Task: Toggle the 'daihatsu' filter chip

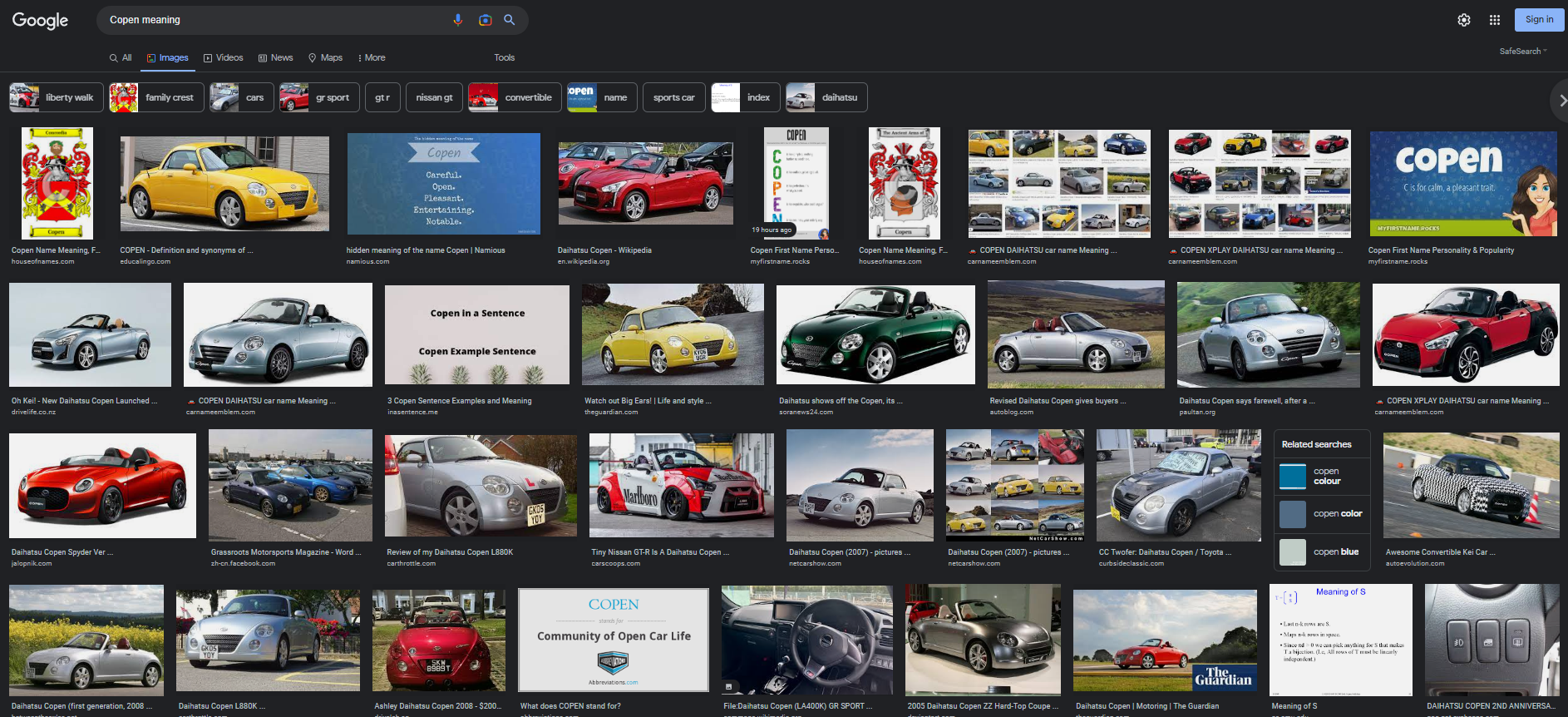Action: (826, 97)
